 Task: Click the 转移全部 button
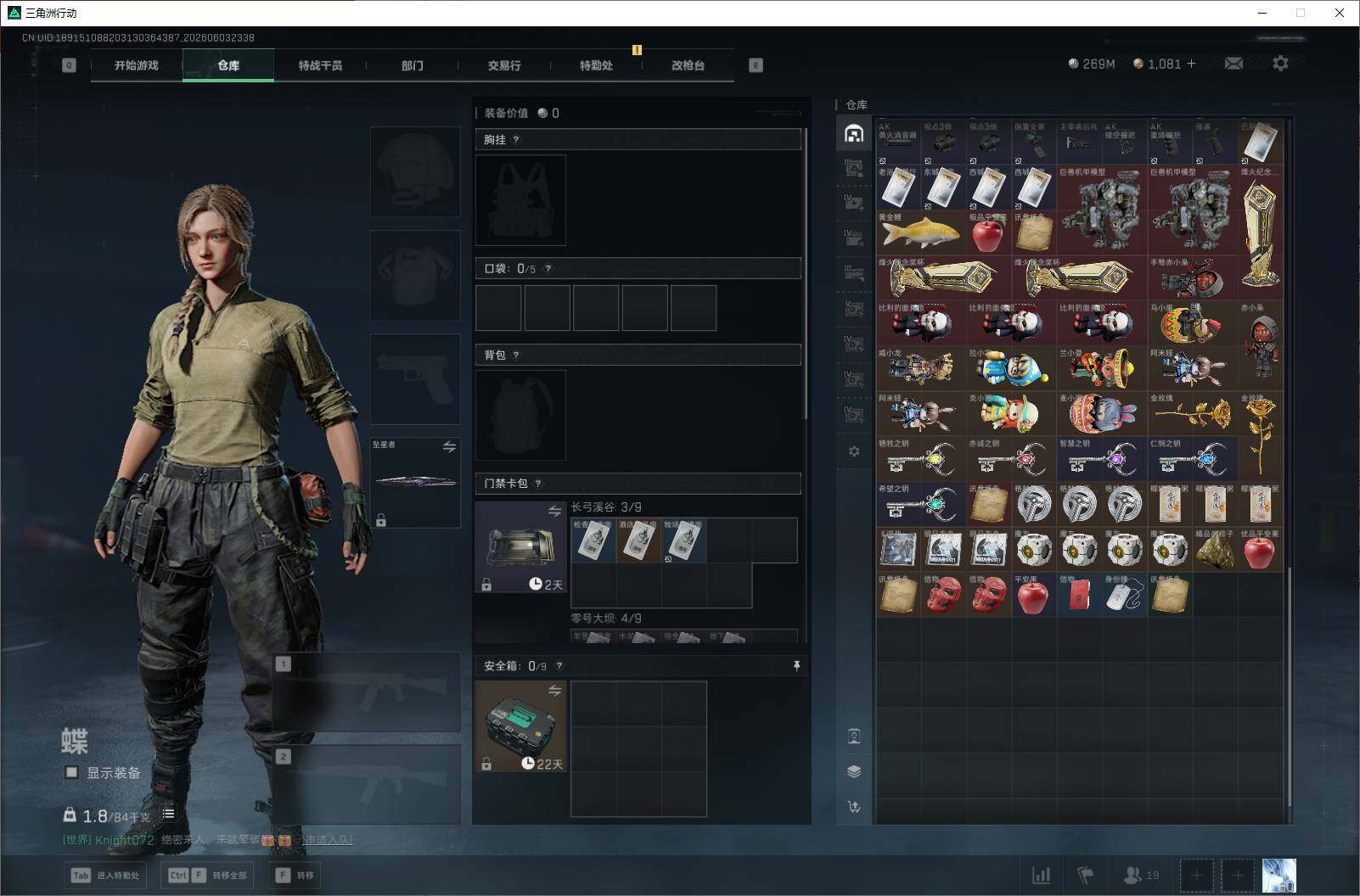pyautogui.click(x=208, y=876)
